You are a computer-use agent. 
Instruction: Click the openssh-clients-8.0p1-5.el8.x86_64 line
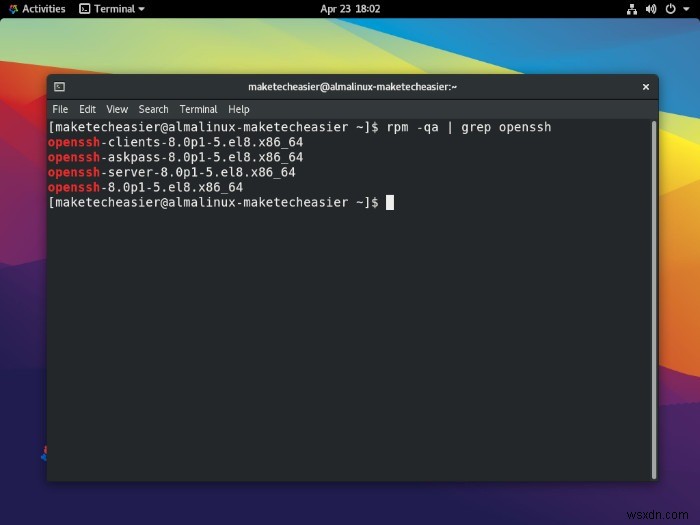coord(175,142)
